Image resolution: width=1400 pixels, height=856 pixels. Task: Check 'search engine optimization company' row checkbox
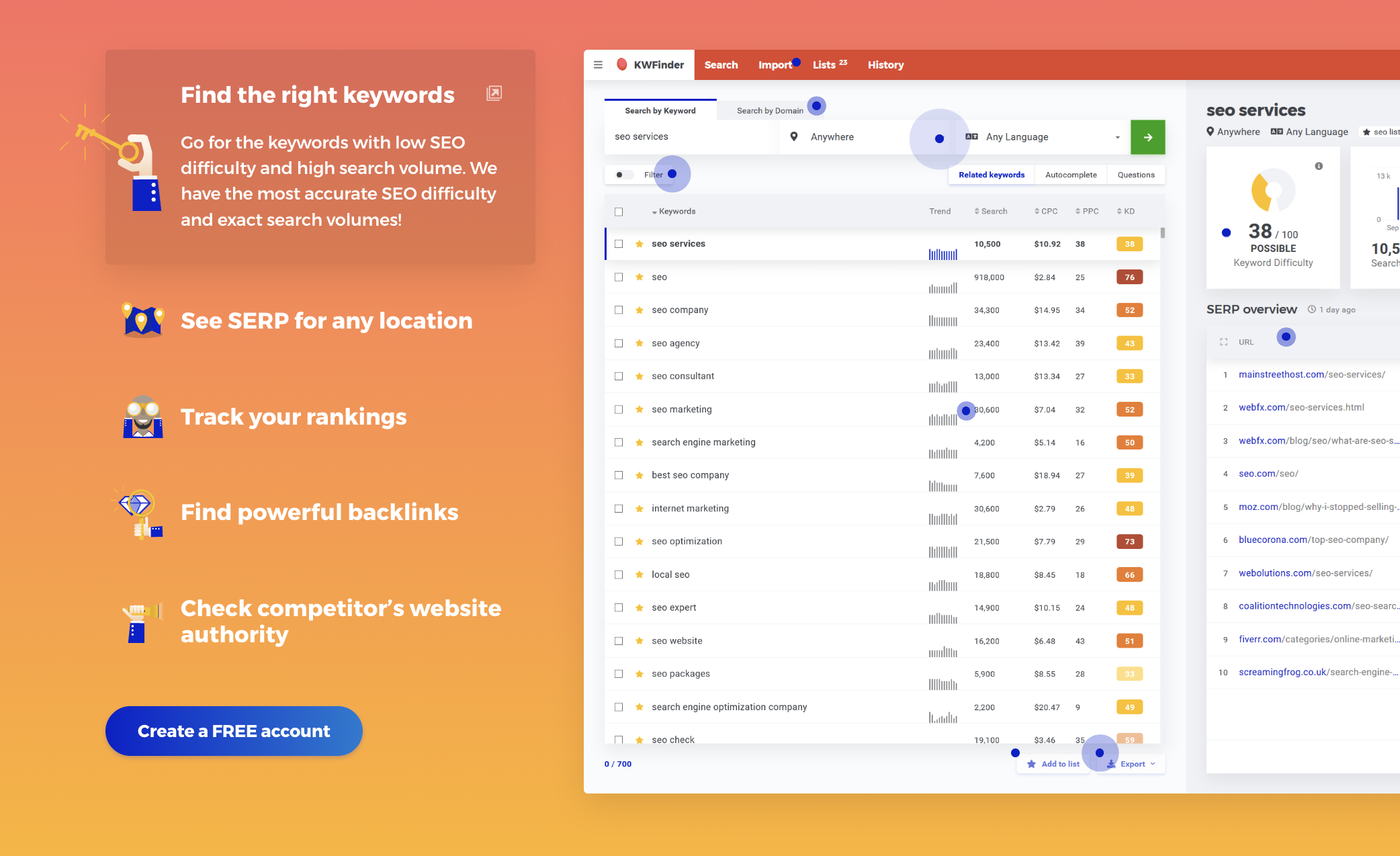coord(619,707)
